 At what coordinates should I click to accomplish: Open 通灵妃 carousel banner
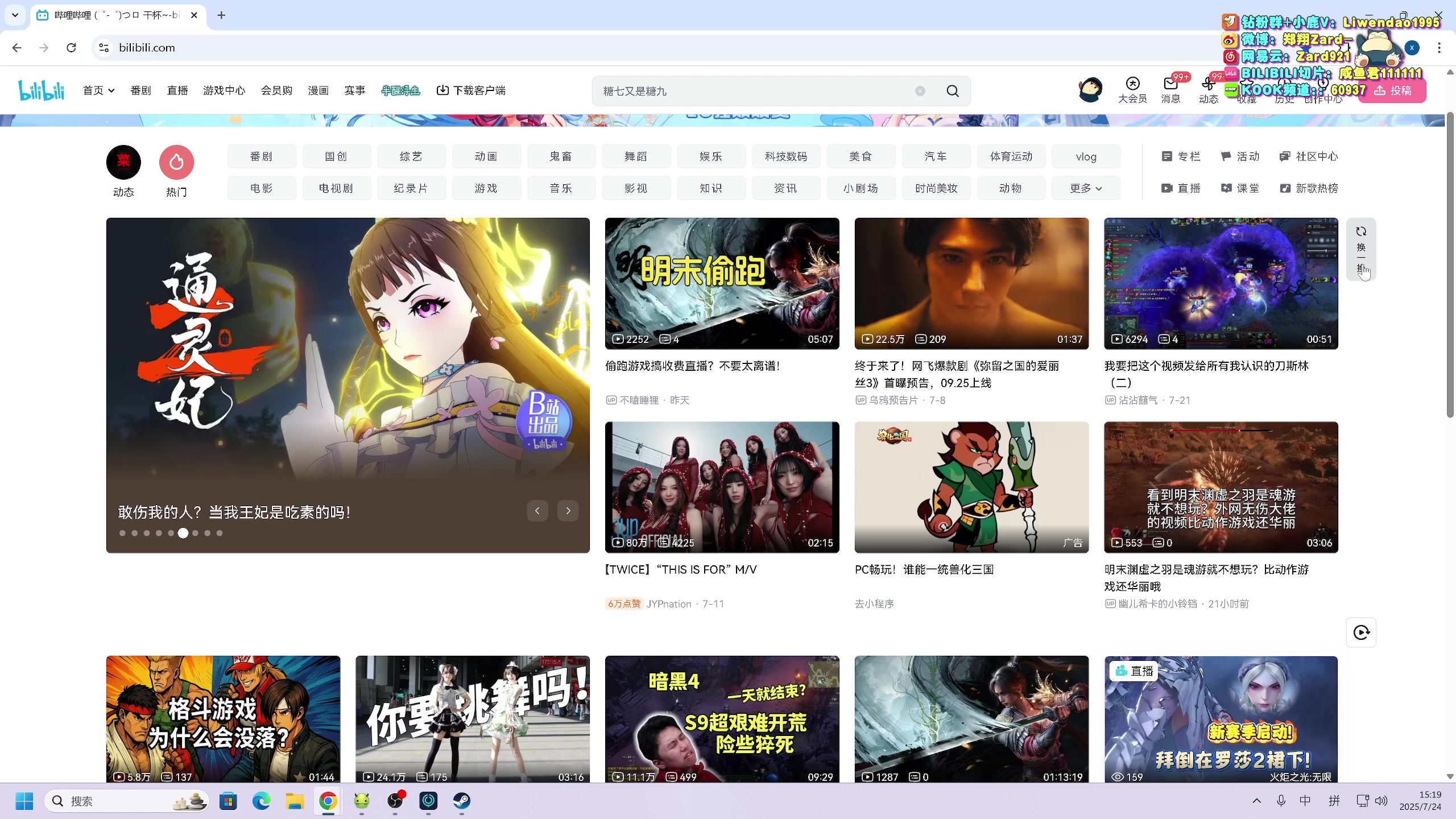click(x=348, y=385)
